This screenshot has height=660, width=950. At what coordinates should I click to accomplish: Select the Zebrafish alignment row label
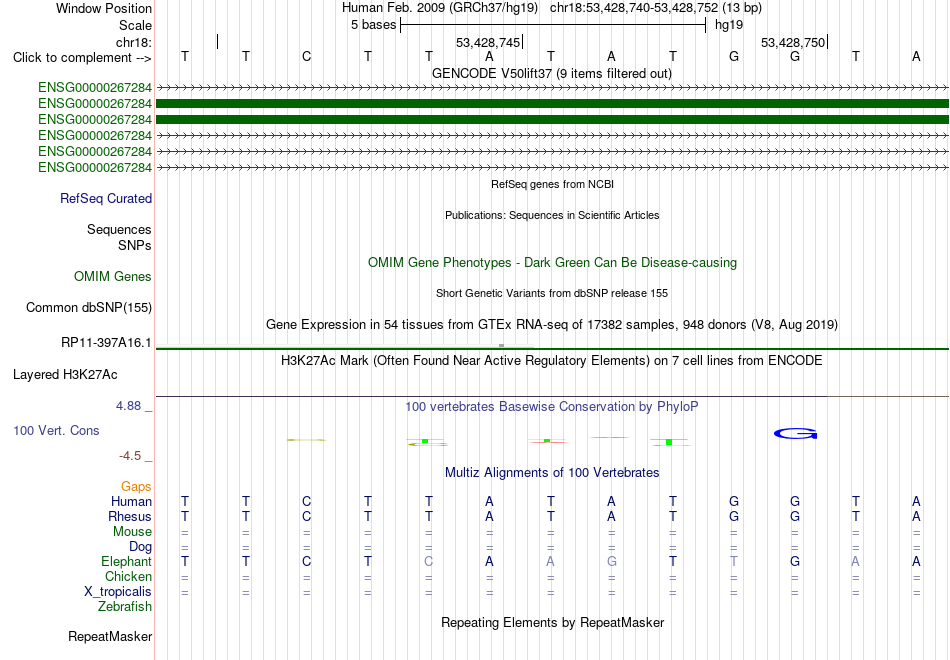point(125,606)
